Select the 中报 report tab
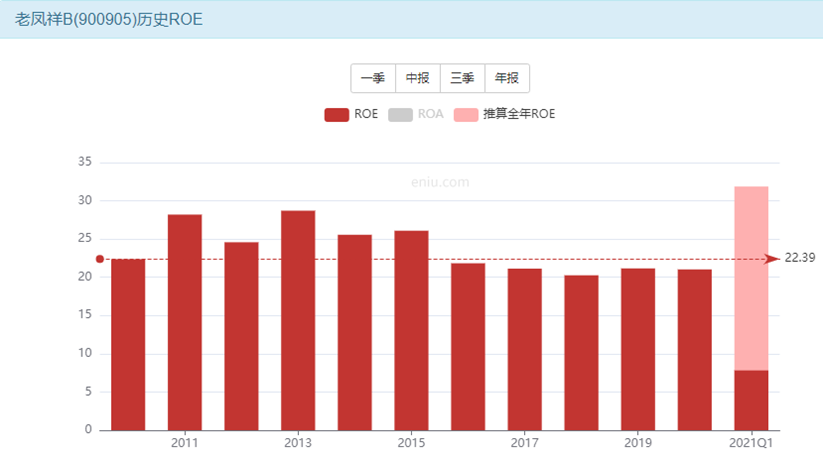The width and height of the screenshot is (823, 456). [417, 78]
